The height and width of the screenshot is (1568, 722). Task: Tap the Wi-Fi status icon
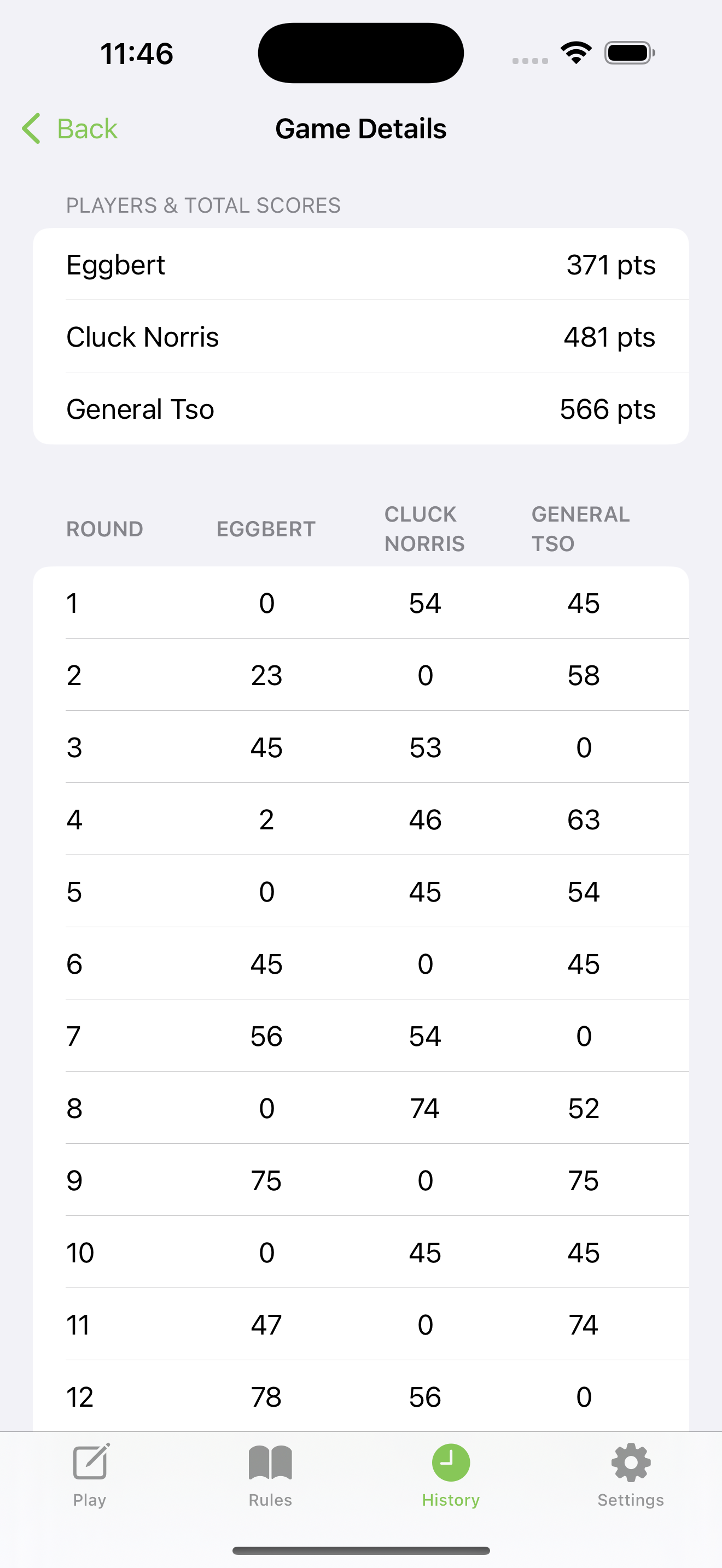[576, 53]
